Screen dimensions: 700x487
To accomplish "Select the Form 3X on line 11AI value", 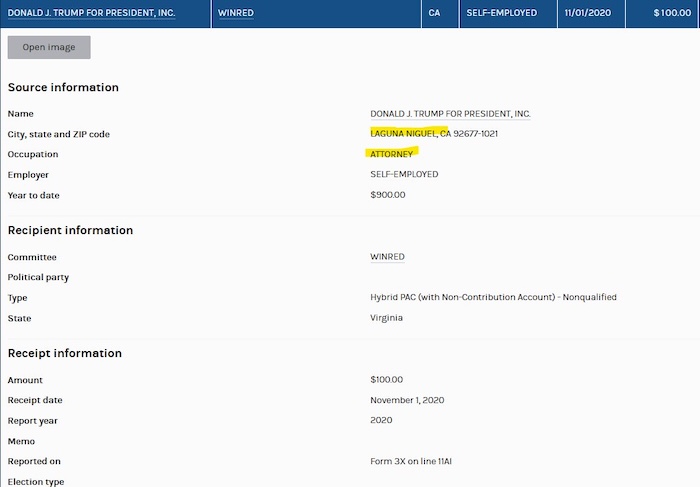I will click(x=411, y=461).
